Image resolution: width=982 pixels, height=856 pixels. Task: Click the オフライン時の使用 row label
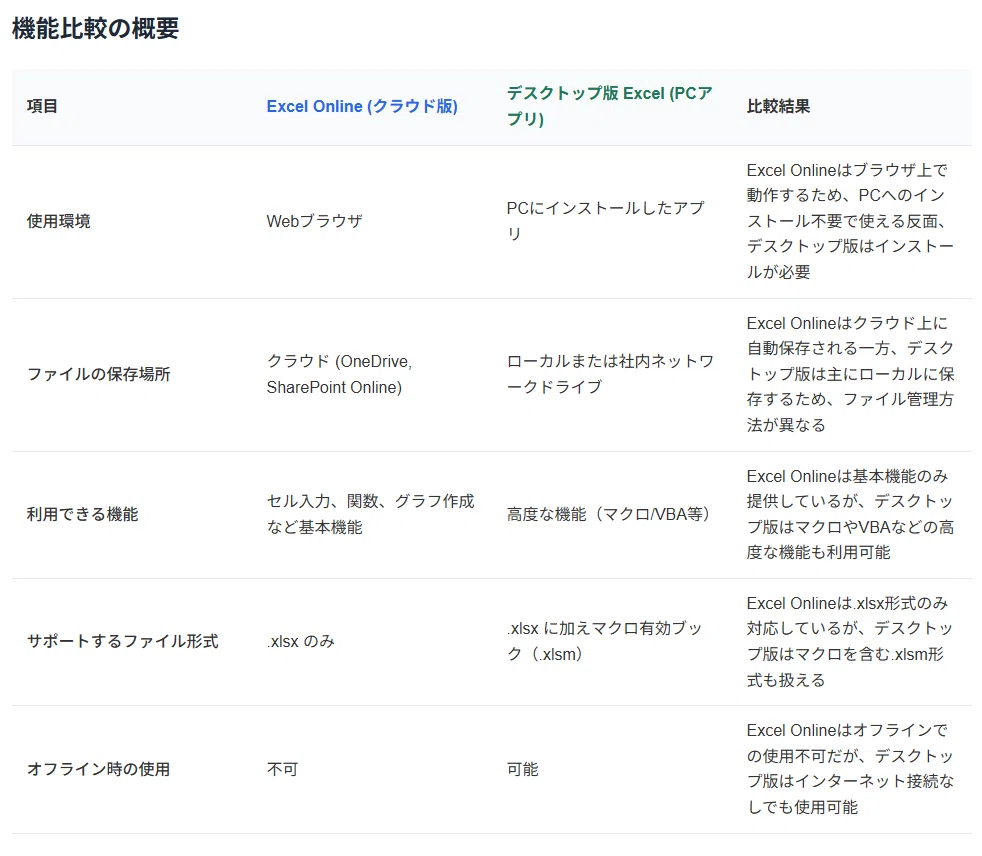point(98,769)
